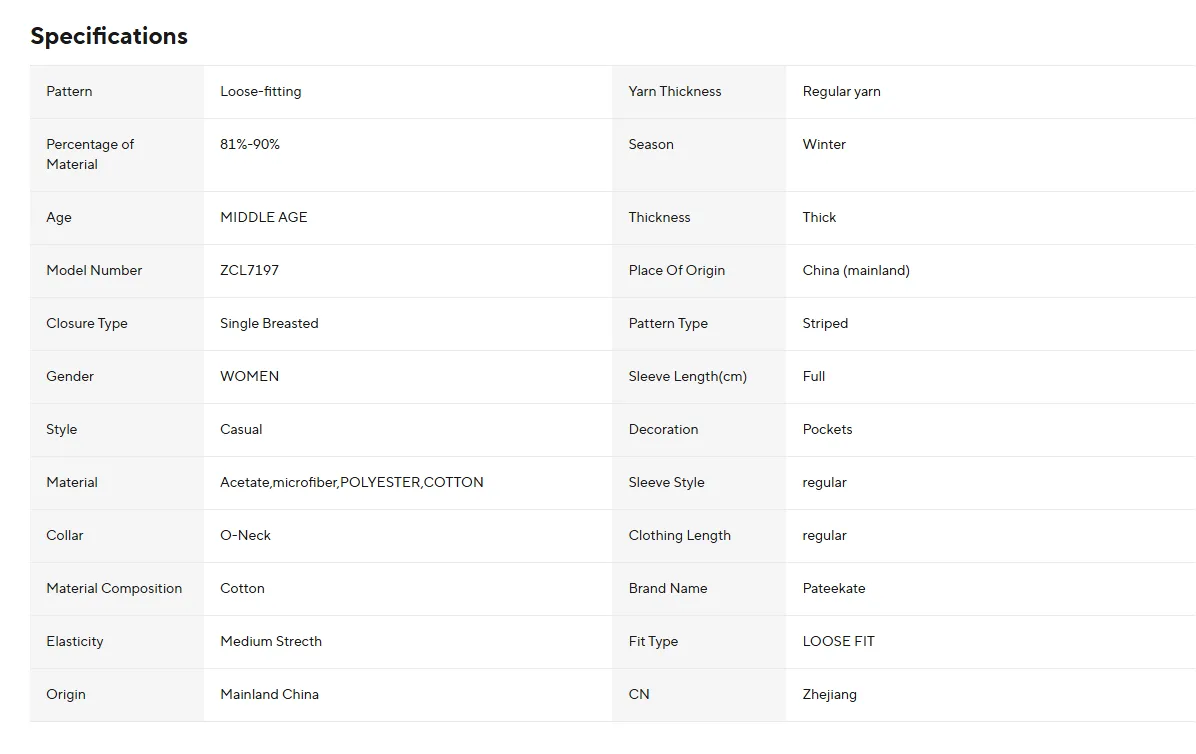The width and height of the screenshot is (1196, 754).
Task: Click the O-Neck collar value
Action: [245, 536]
